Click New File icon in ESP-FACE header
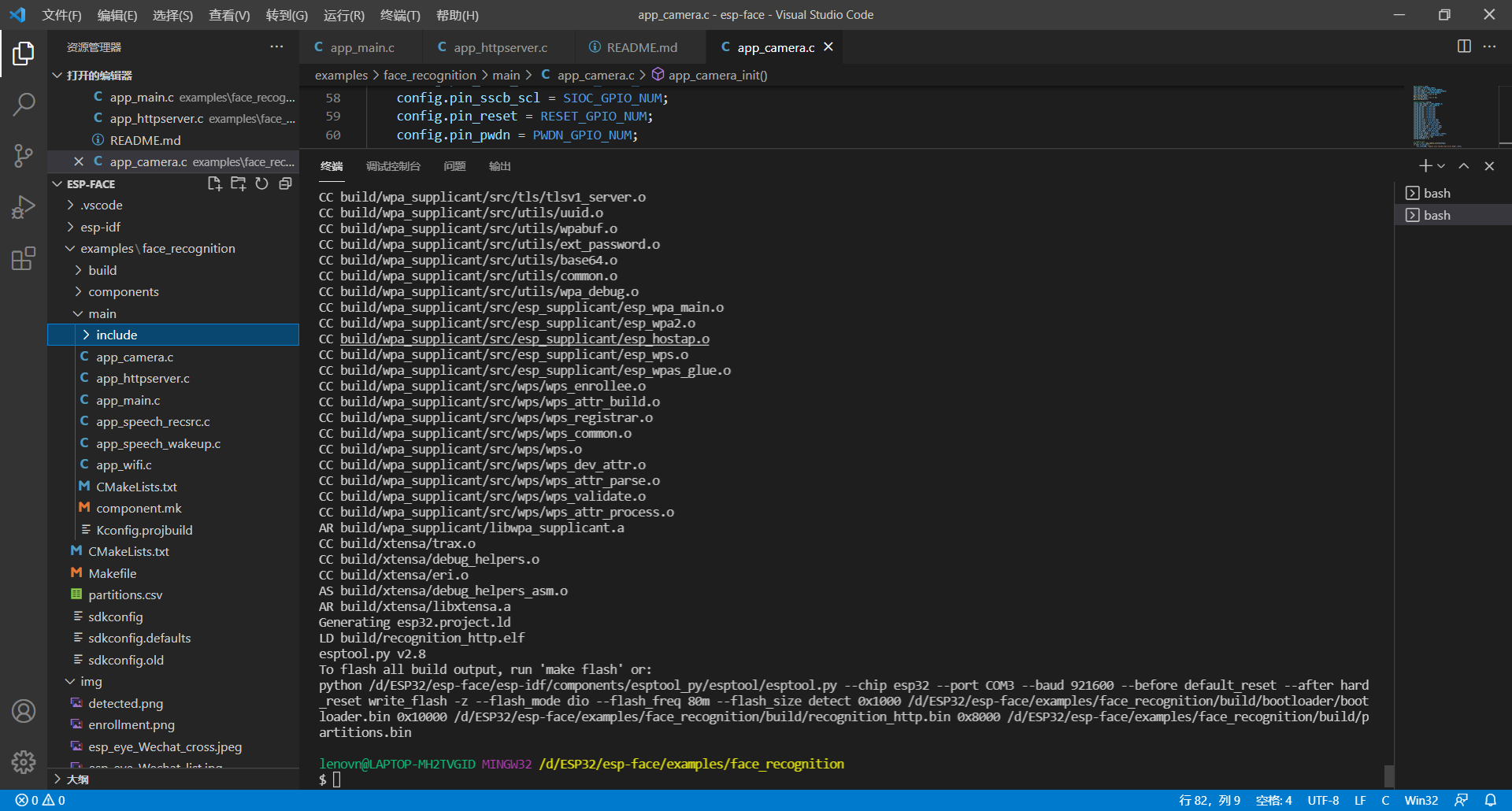The height and width of the screenshot is (811, 1512). click(214, 183)
